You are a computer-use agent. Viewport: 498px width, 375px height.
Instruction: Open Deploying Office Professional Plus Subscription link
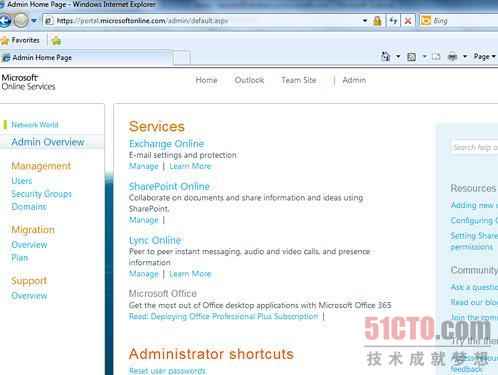[x=223, y=316]
